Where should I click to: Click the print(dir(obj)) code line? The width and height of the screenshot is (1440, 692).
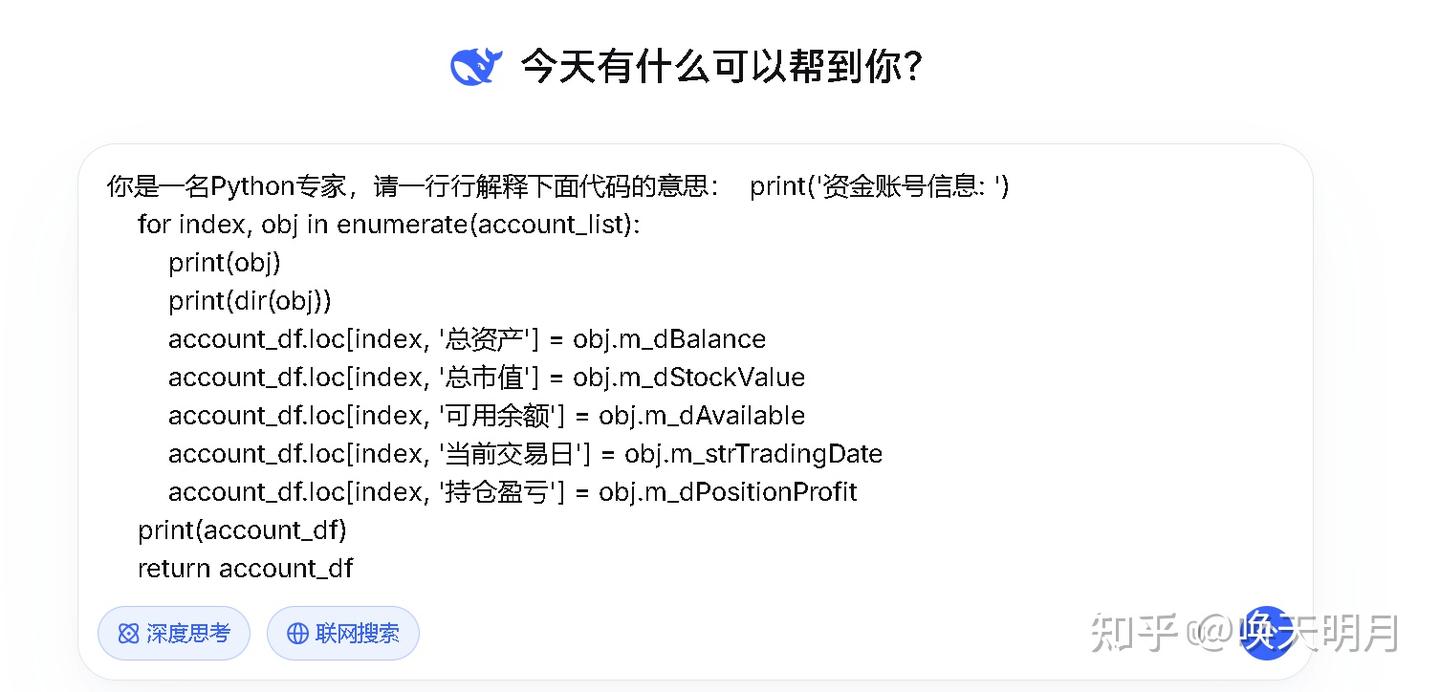(x=247, y=300)
